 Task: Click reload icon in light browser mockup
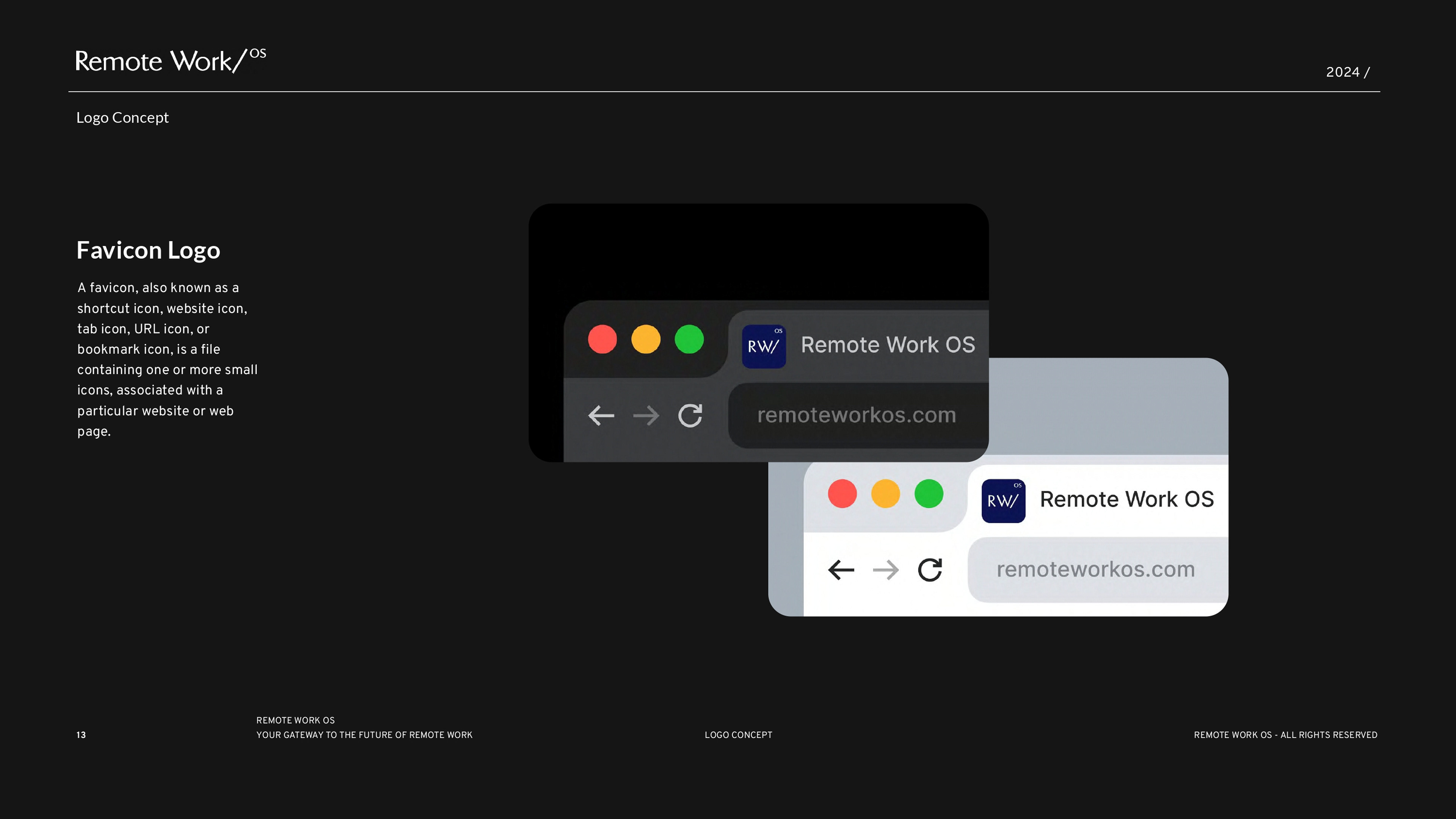click(930, 570)
